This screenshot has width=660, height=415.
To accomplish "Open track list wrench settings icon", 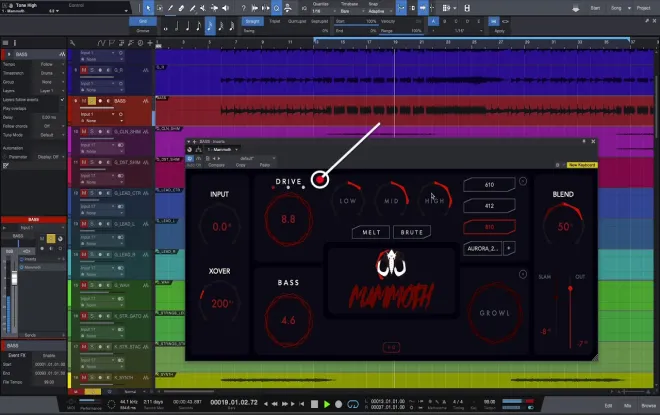I will [72, 43].
